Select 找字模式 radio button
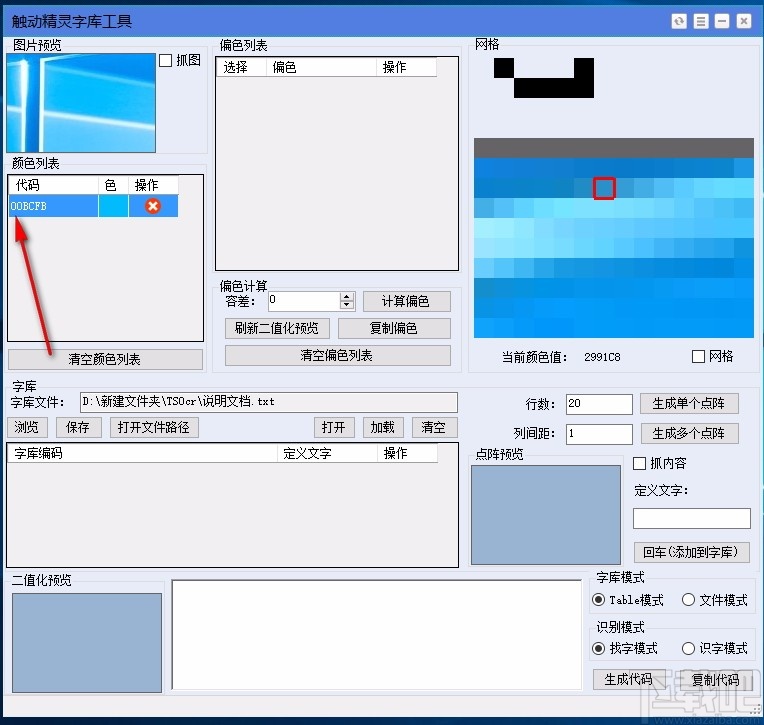The width and height of the screenshot is (764, 725). (x=598, y=649)
